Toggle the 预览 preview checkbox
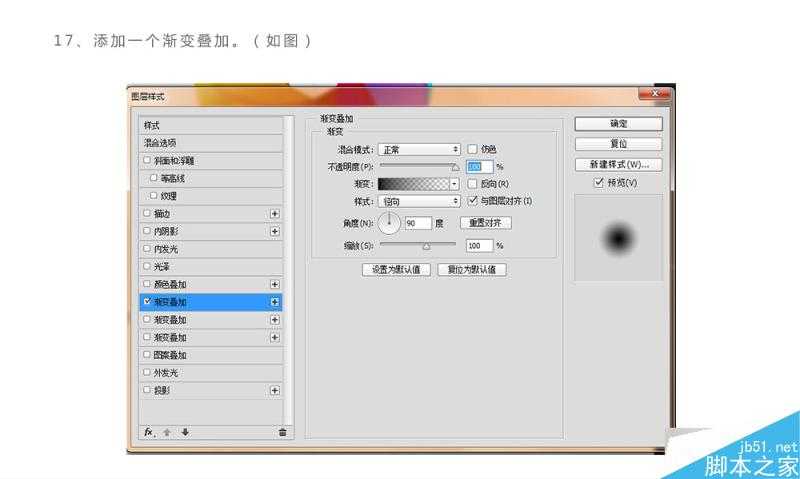 point(598,183)
